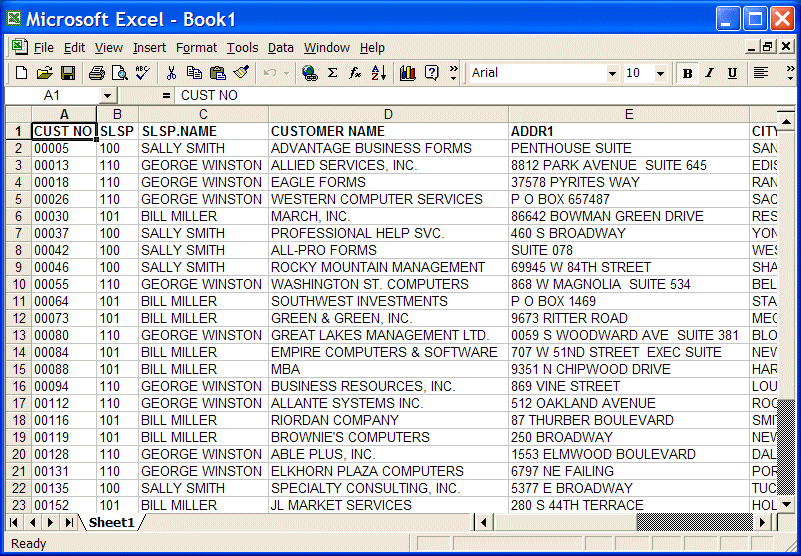Save the workbook with the floppy icon

pyautogui.click(x=68, y=73)
